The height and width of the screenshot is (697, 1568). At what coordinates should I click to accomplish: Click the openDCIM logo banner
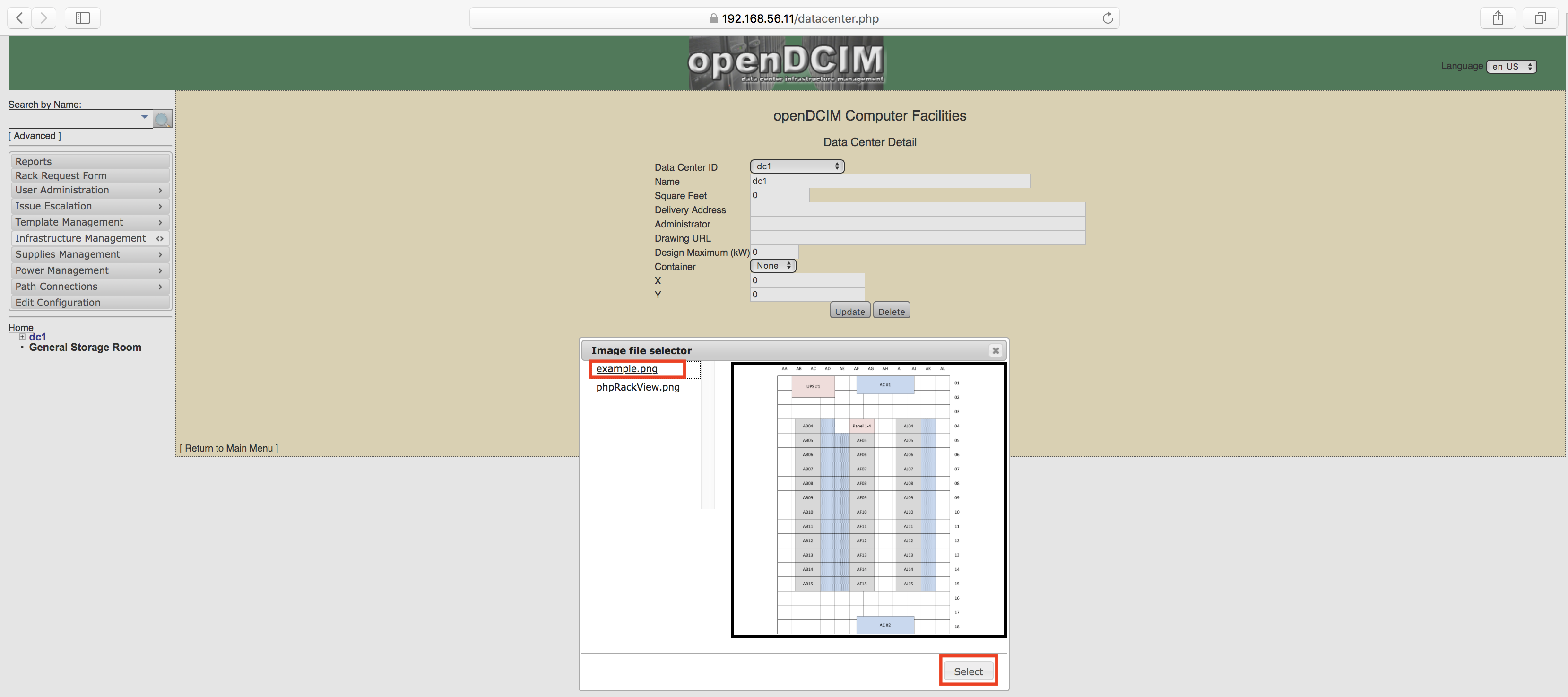tap(786, 63)
